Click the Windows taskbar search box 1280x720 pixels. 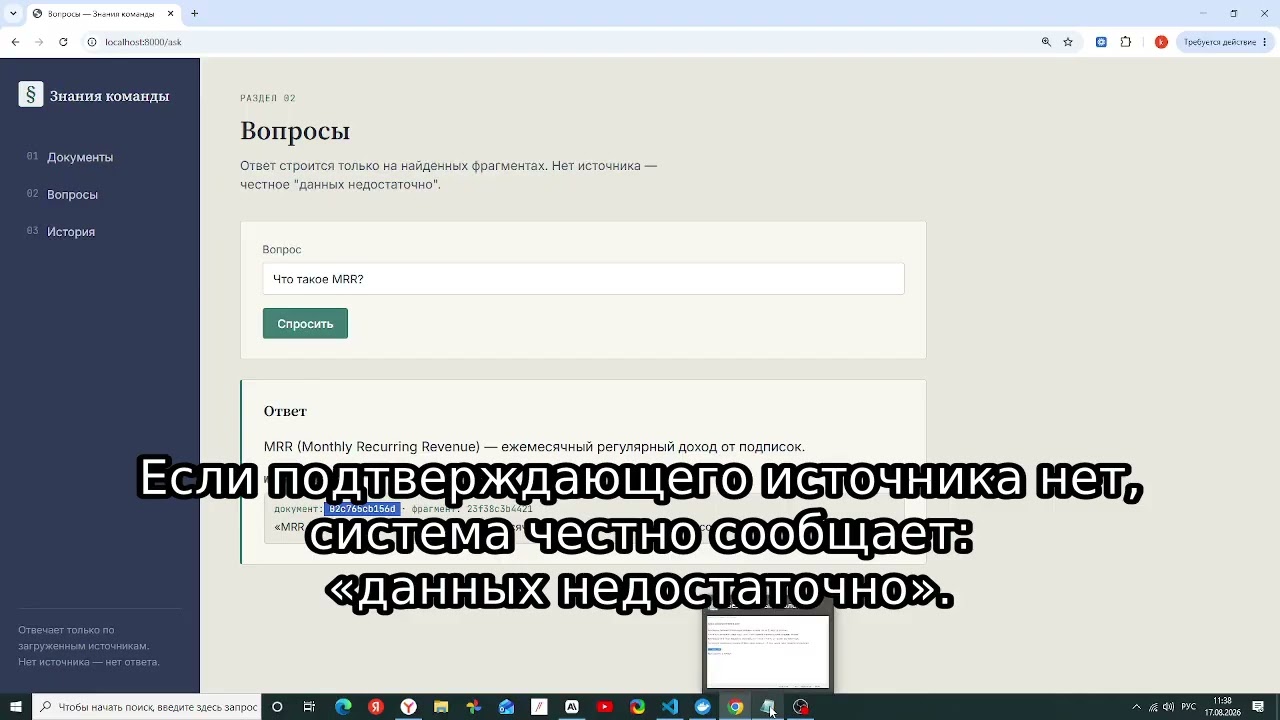coord(147,707)
